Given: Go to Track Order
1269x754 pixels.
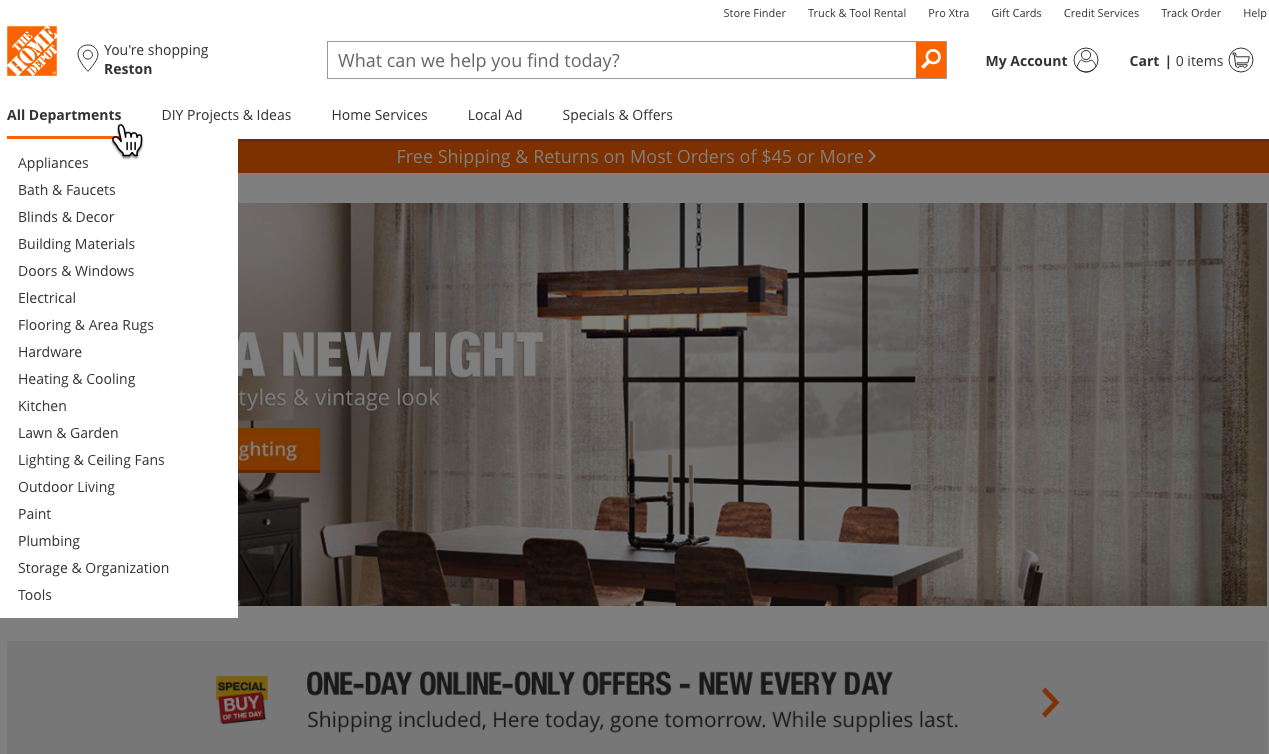Looking at the screenshot, I should click(x=1191, y=13).
